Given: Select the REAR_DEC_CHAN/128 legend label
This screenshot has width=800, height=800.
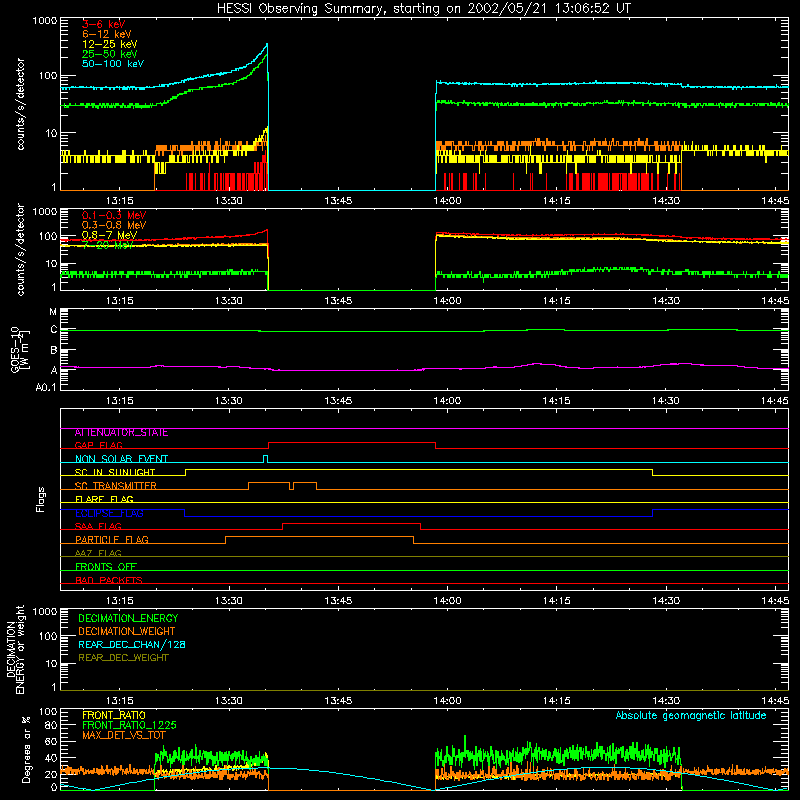Looking at the screenshot, I should click(132, 645).
